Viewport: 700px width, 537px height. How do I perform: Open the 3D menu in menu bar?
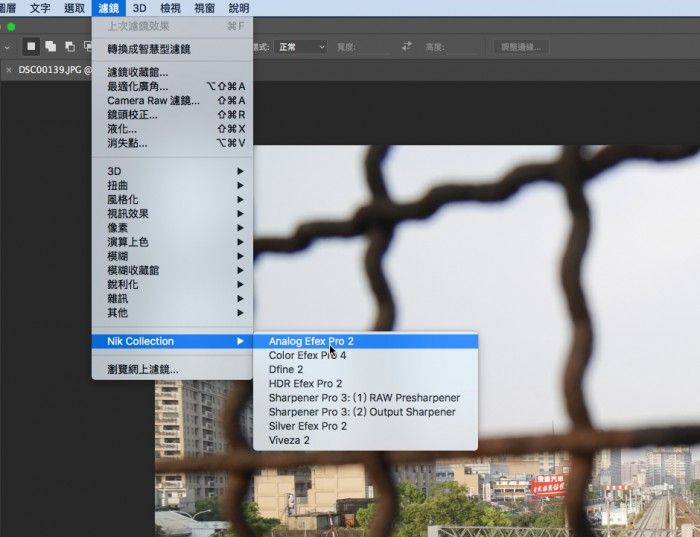click(139, 8)
